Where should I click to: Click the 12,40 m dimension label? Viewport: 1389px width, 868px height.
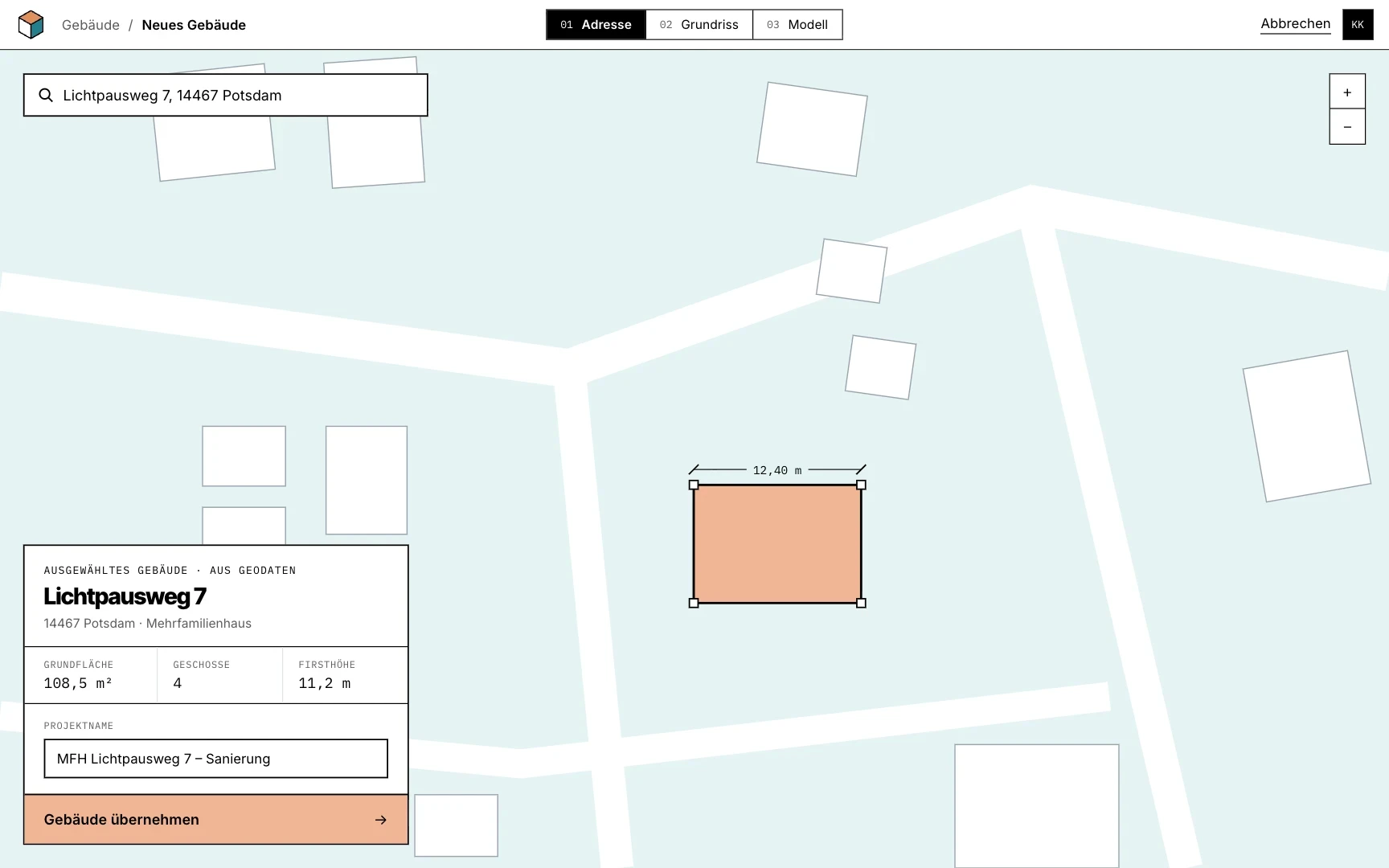(x=777, y=470)
